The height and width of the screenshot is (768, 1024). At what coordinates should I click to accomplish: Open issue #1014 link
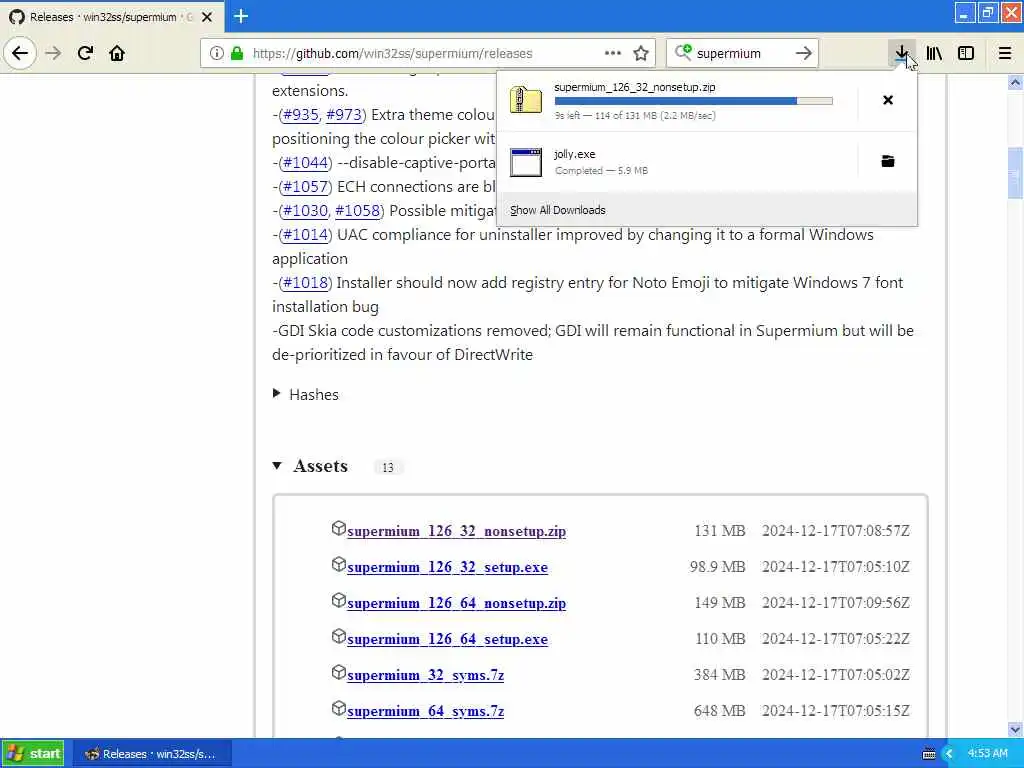[305, 234]
